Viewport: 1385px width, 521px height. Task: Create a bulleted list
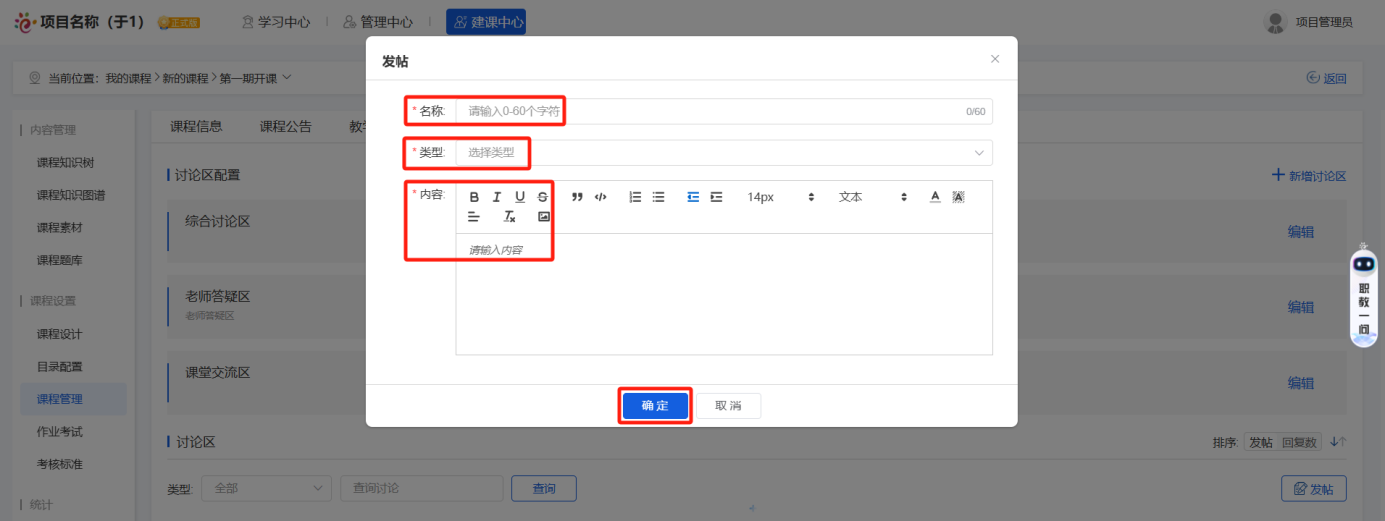[x=658, y=197]
